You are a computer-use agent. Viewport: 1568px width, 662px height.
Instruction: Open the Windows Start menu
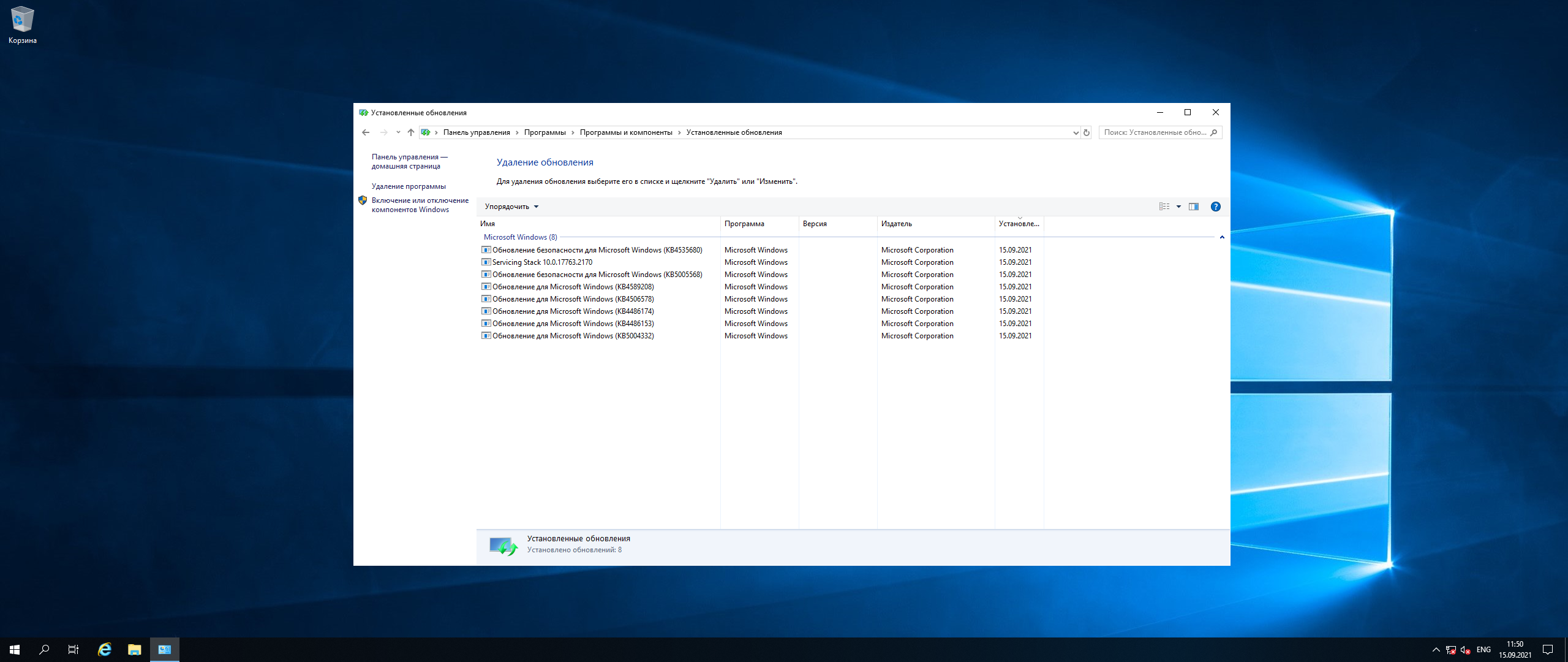[x=15, y=650]
